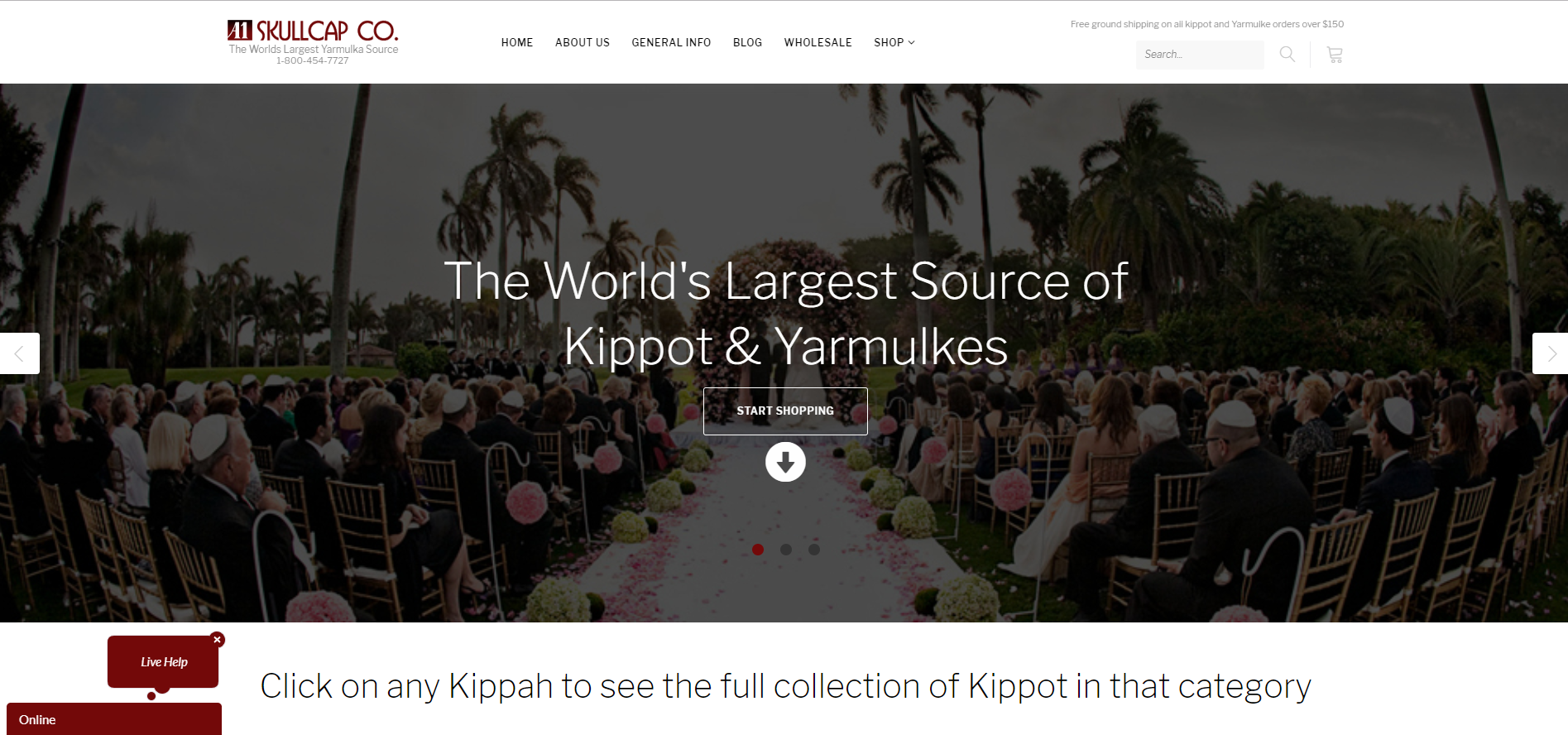Focus the Search input field
This screenshot has height=735, width=1568.
[1200, 55]
